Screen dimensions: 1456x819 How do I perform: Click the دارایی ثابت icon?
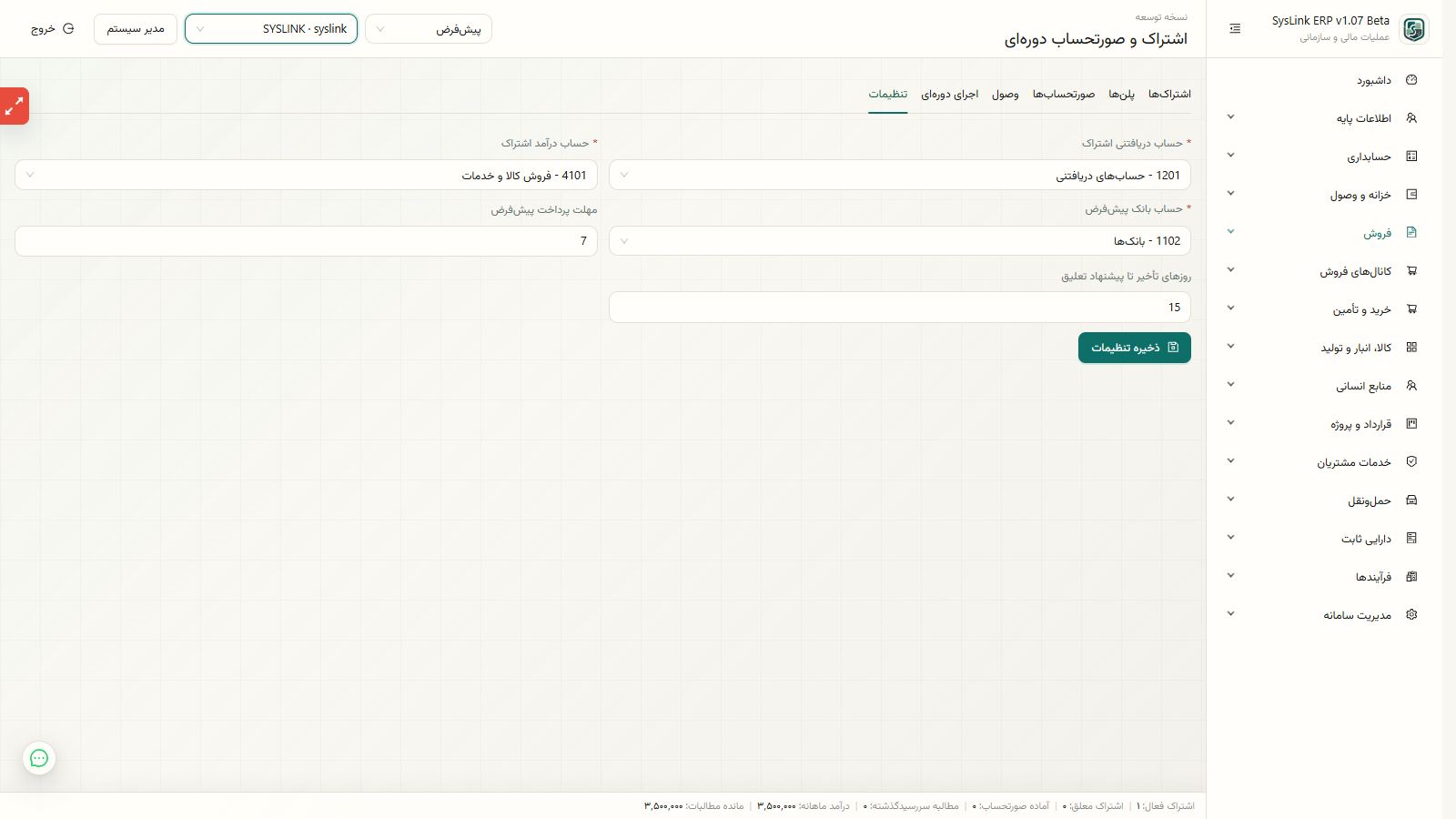[x=1411, y=539]
